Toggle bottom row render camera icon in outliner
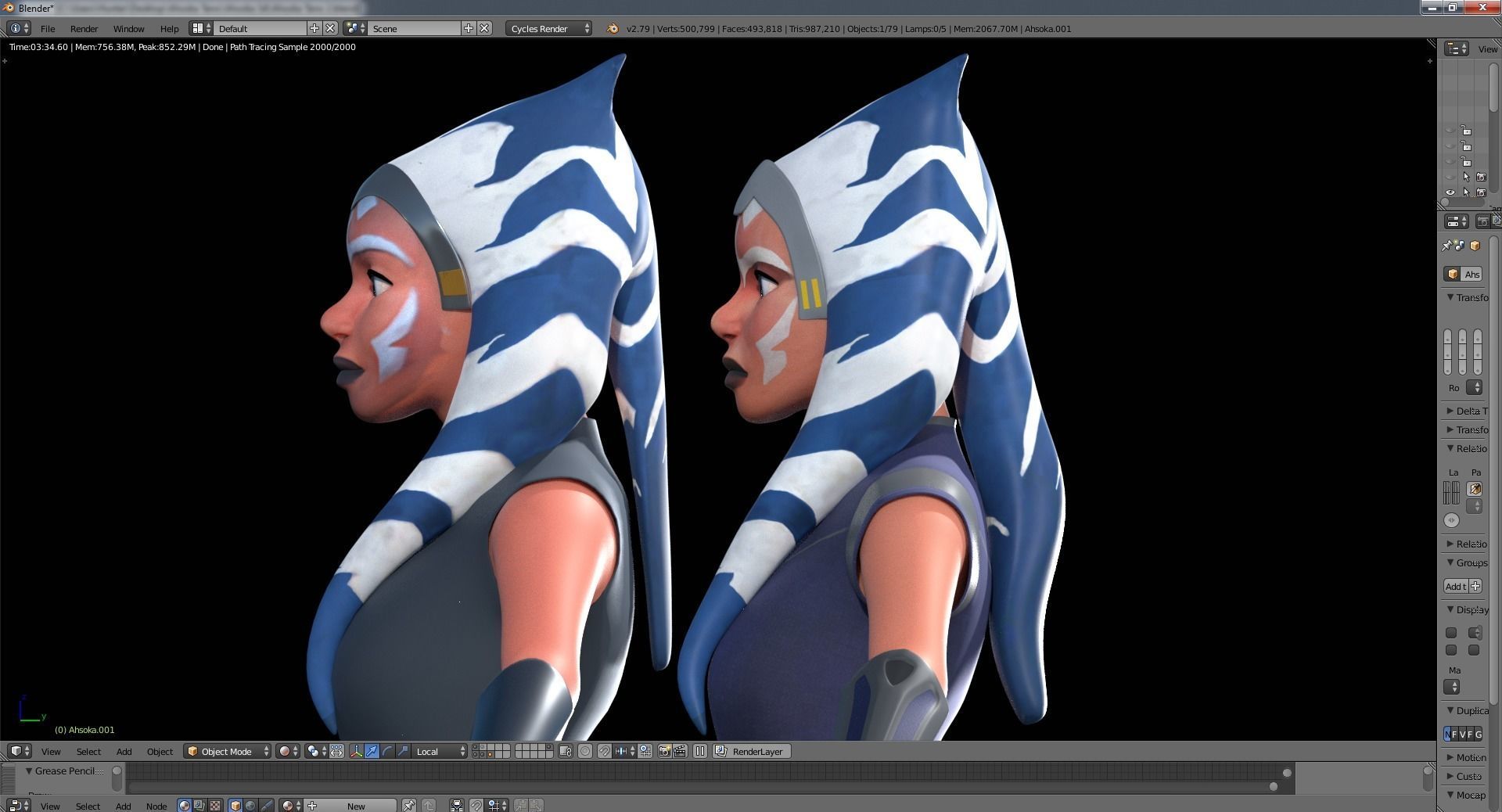 (1481, 192)
